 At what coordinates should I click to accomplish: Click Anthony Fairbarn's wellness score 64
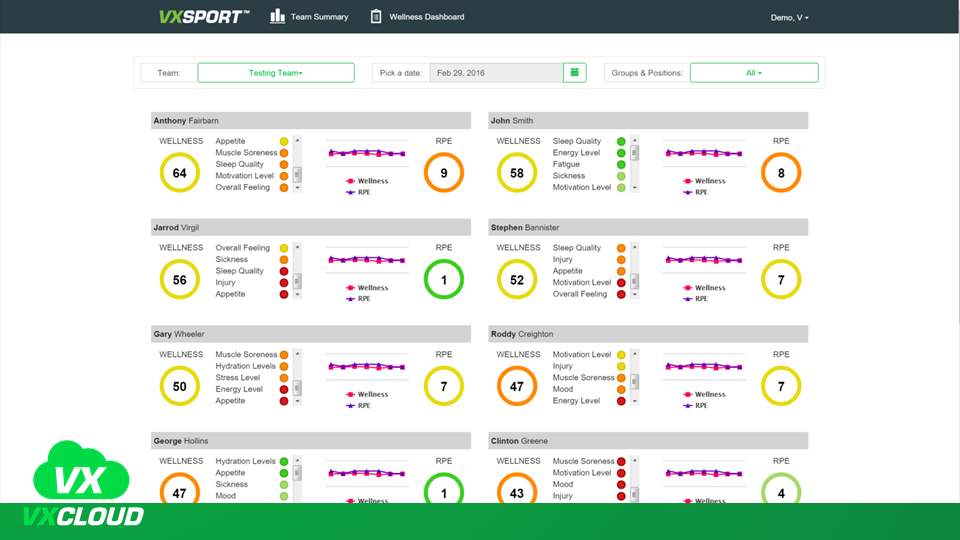pyautogui.click(x=179, y=173)
